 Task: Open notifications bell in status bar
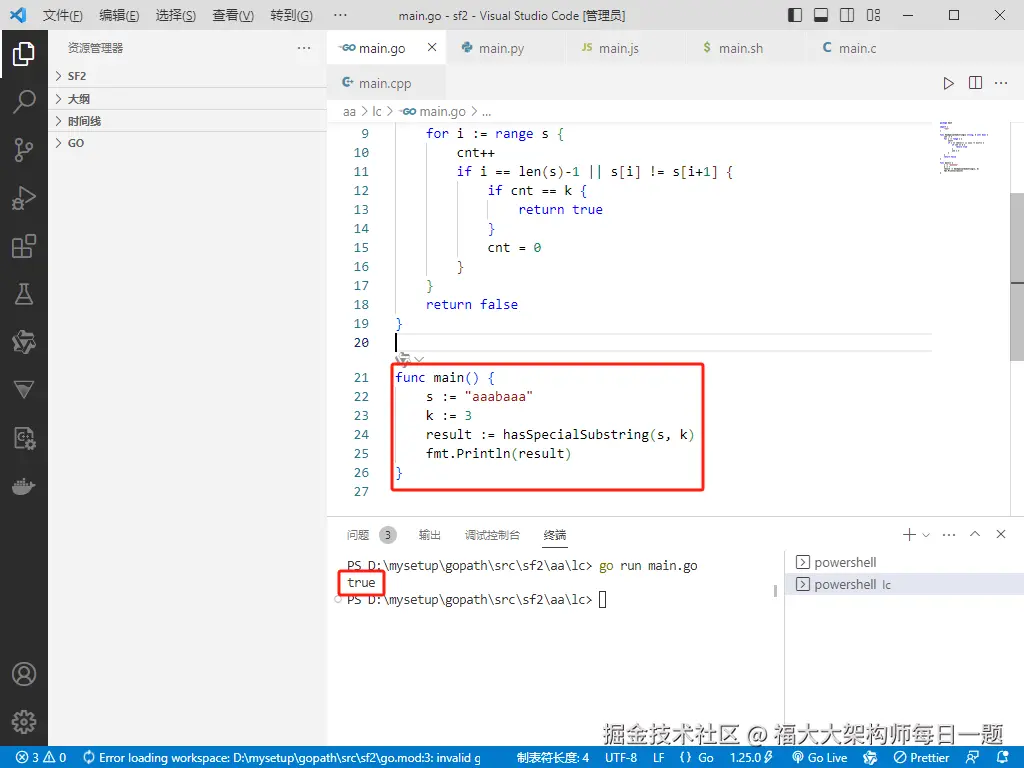(x=1003, y=758)
